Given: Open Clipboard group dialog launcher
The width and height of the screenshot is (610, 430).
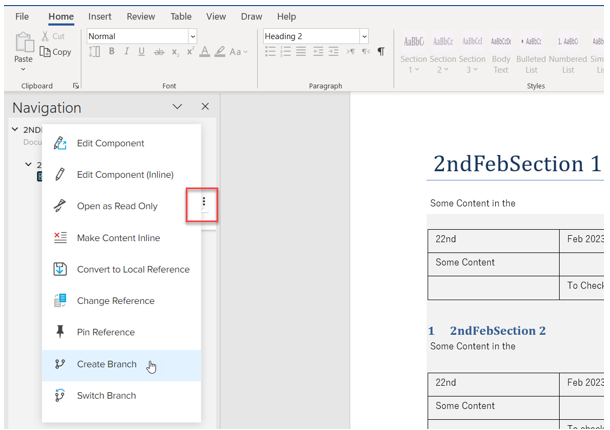Looking at the screenshot, I should 76,86.
